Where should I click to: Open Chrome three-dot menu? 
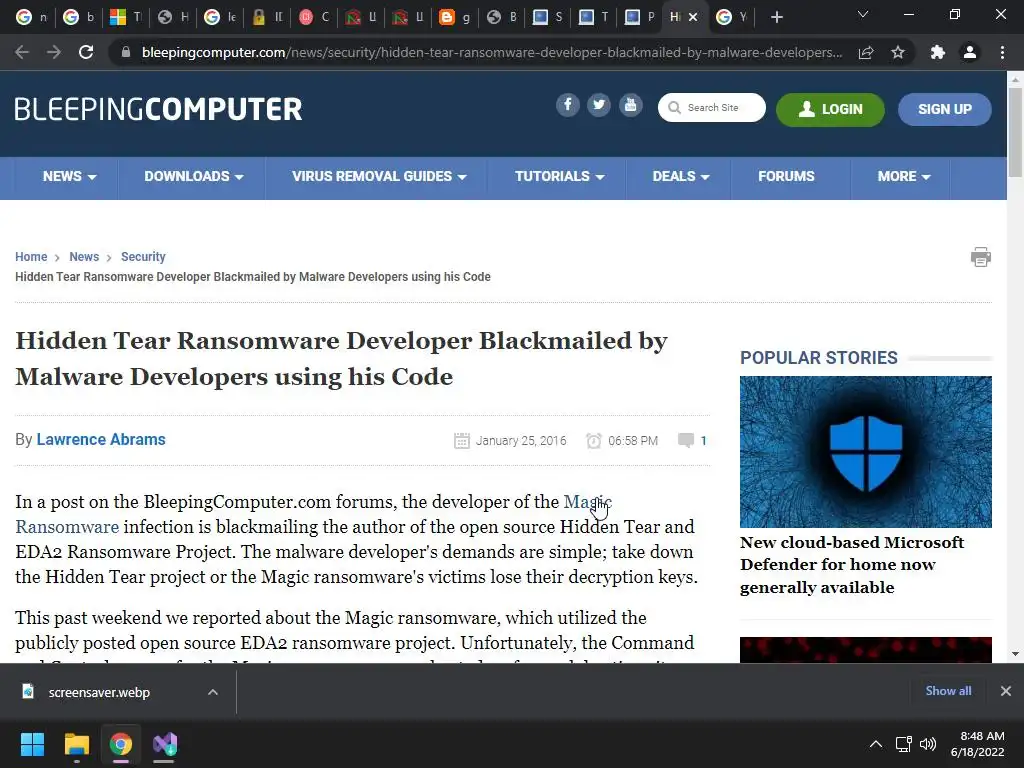tap(1002, 52)
